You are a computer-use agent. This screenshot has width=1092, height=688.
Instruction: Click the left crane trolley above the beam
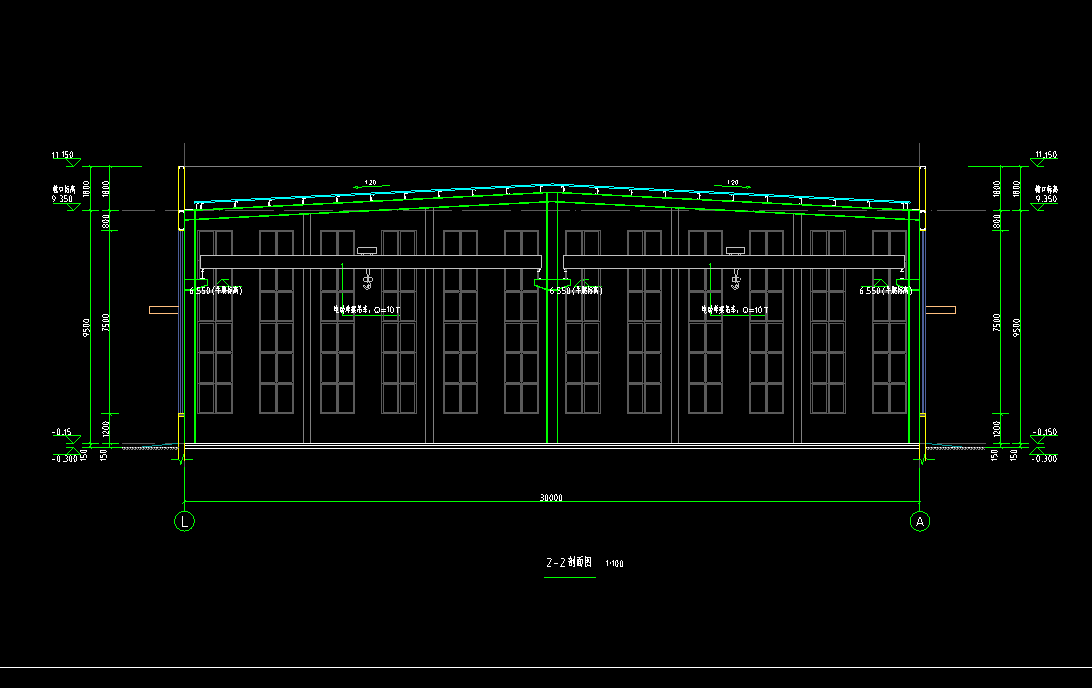[x=366, y=250]
